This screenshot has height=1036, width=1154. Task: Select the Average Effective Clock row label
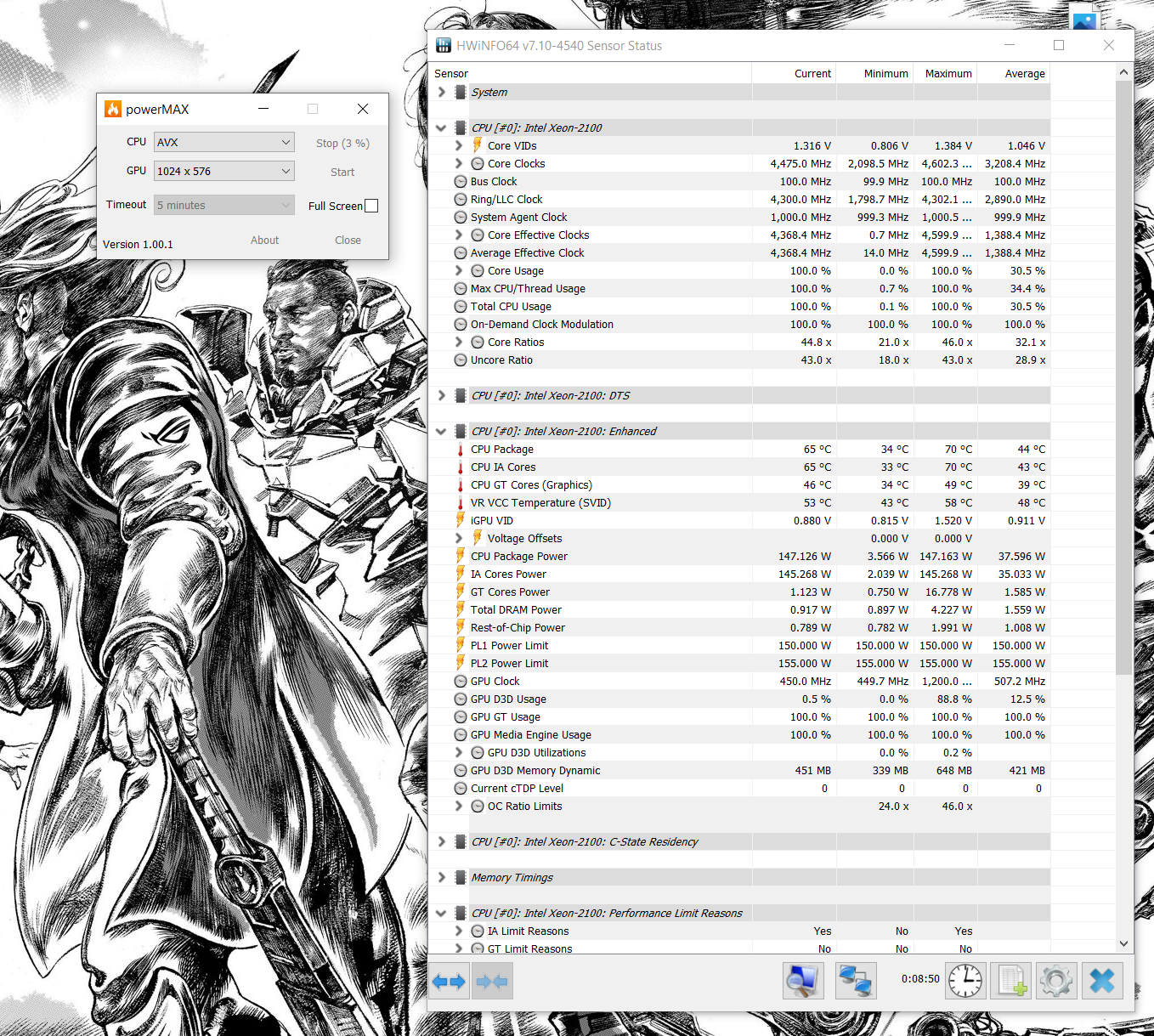528,252
